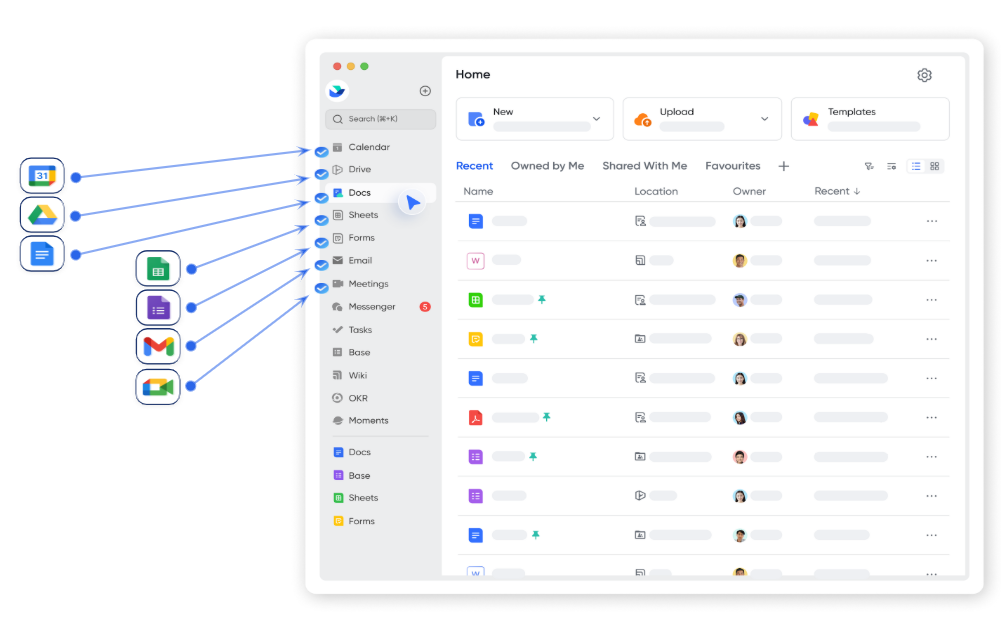Open the display options icon beside filter
This screenshot has width=1001, height=627.
pos(892,166)
